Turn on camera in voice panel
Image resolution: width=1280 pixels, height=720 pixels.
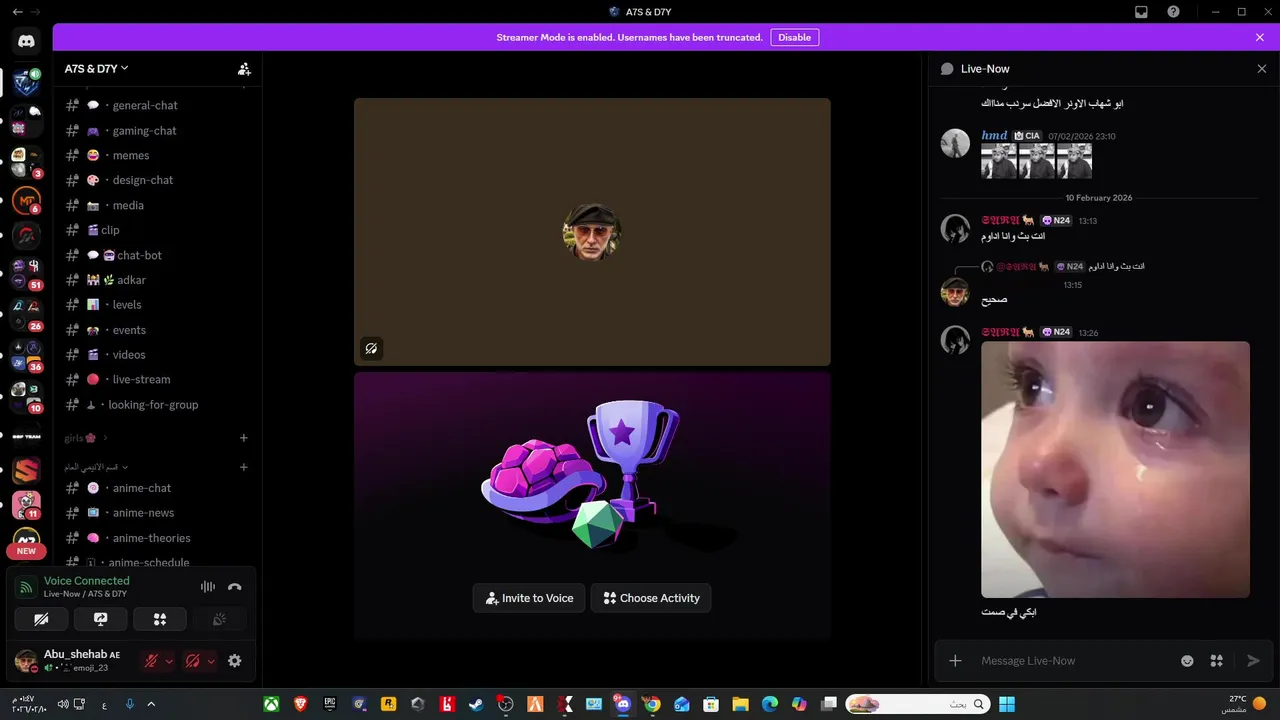click(x=41, y=619)
